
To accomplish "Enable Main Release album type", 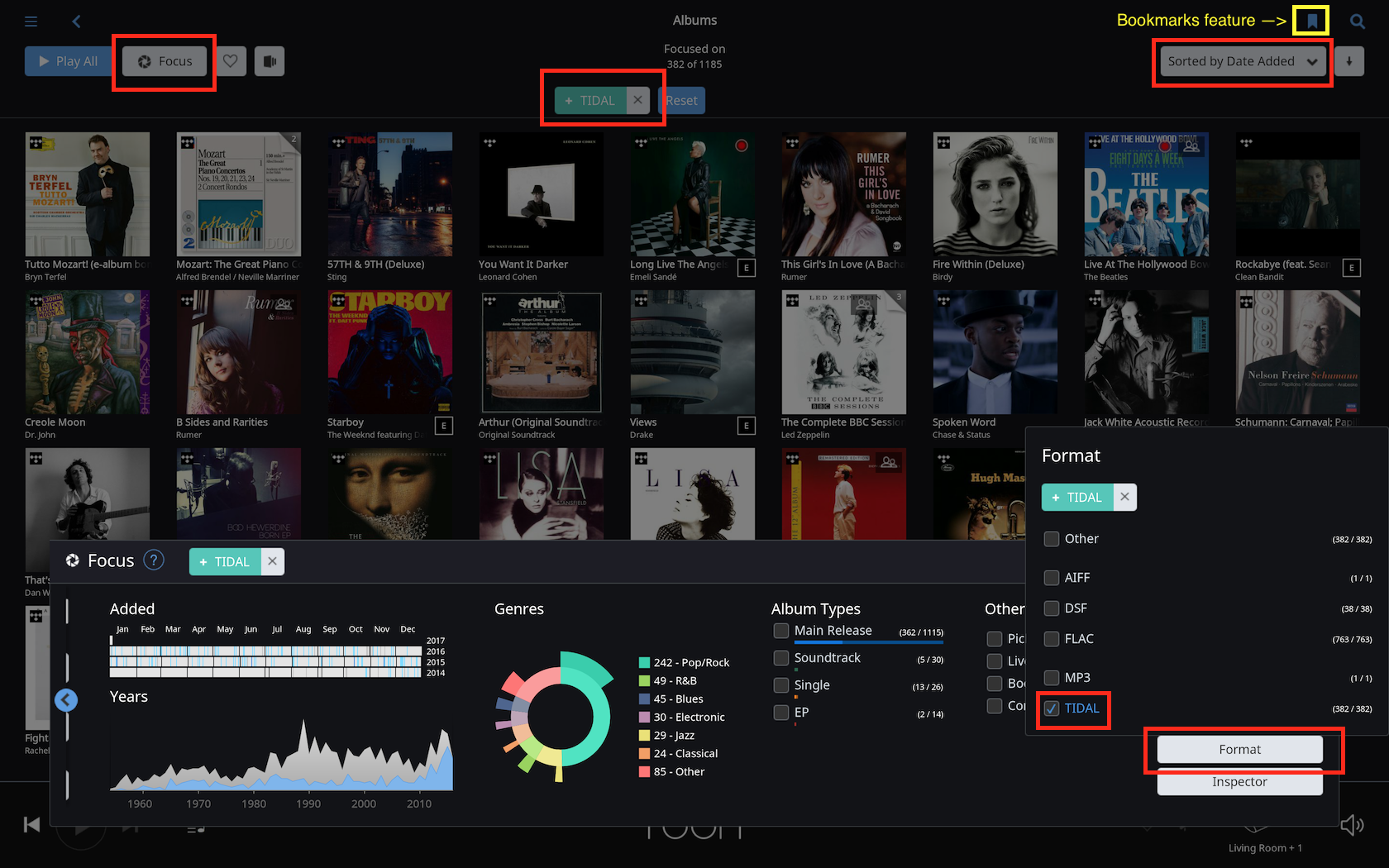I will [x=781, y=631].
